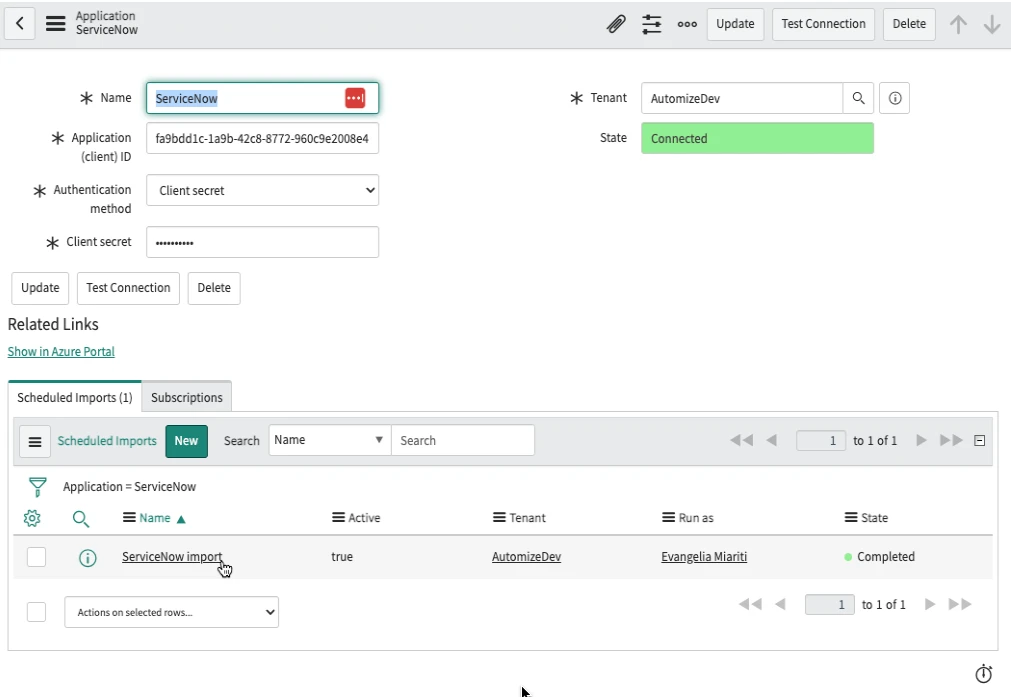Collapse the Scheduled Imports list
The image size is (1011, 697).
point(980,440)
